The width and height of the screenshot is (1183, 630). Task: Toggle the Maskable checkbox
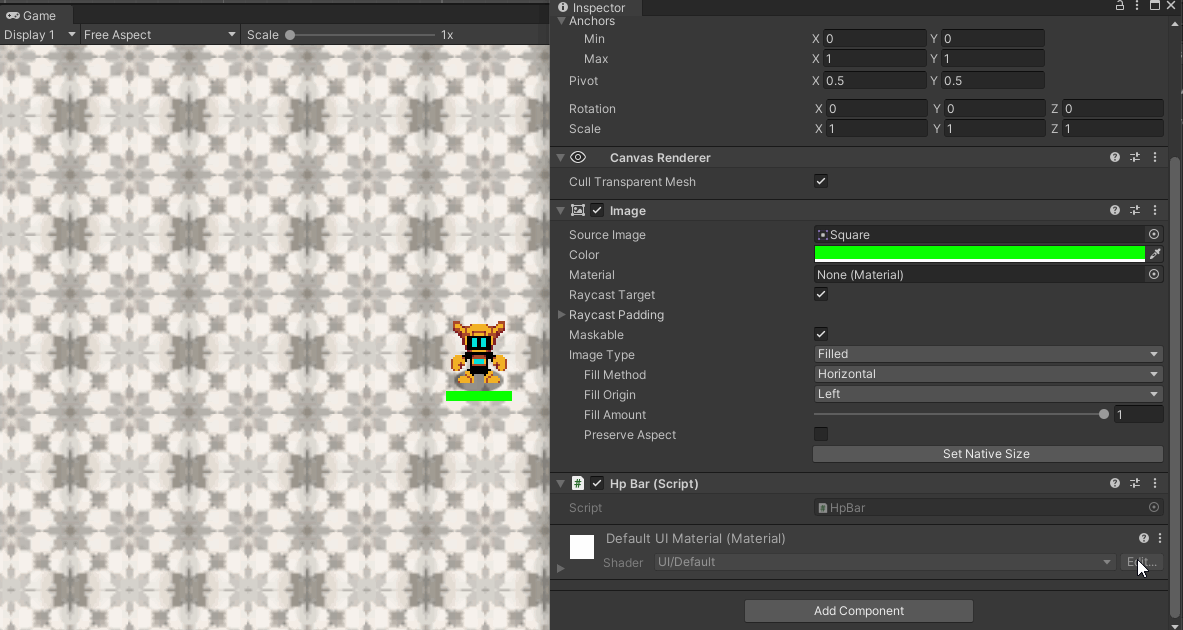point(821,334)
